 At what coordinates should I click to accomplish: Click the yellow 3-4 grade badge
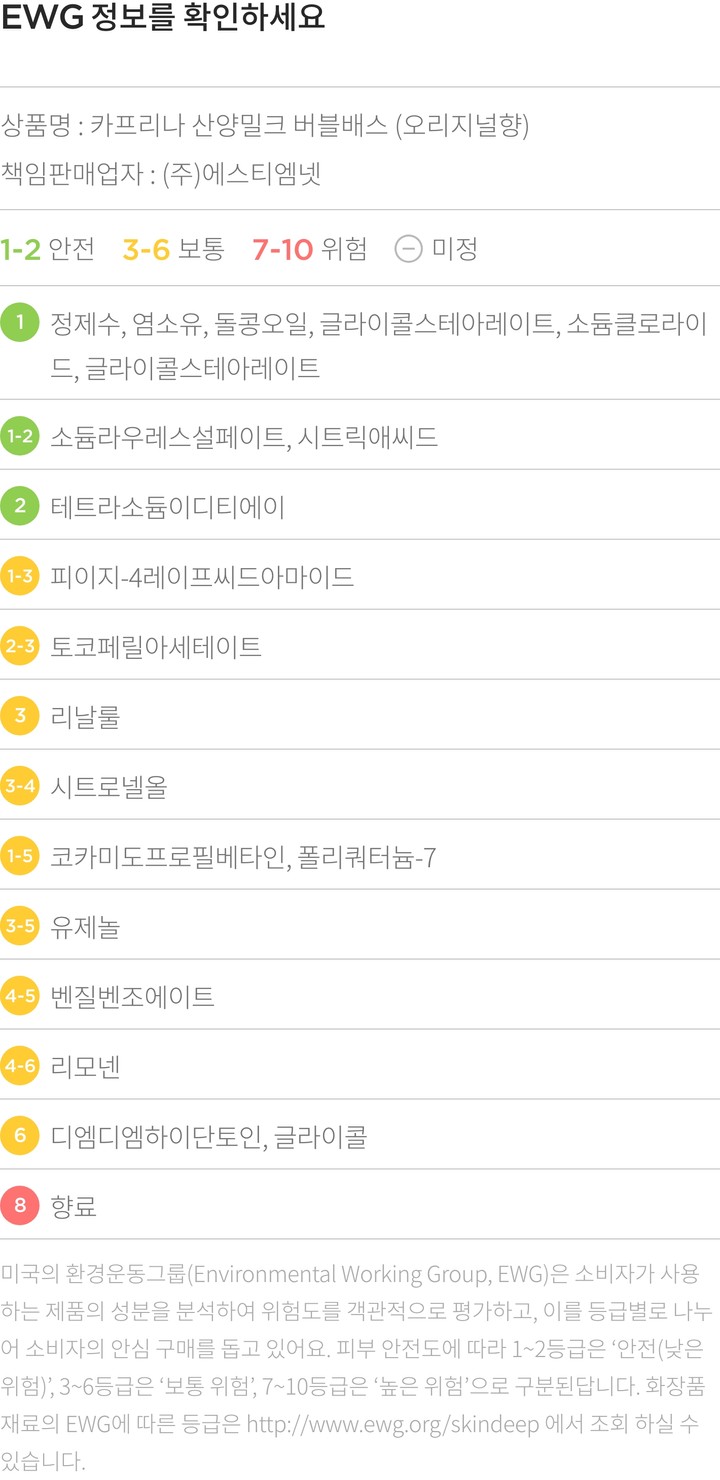[20, 786]
